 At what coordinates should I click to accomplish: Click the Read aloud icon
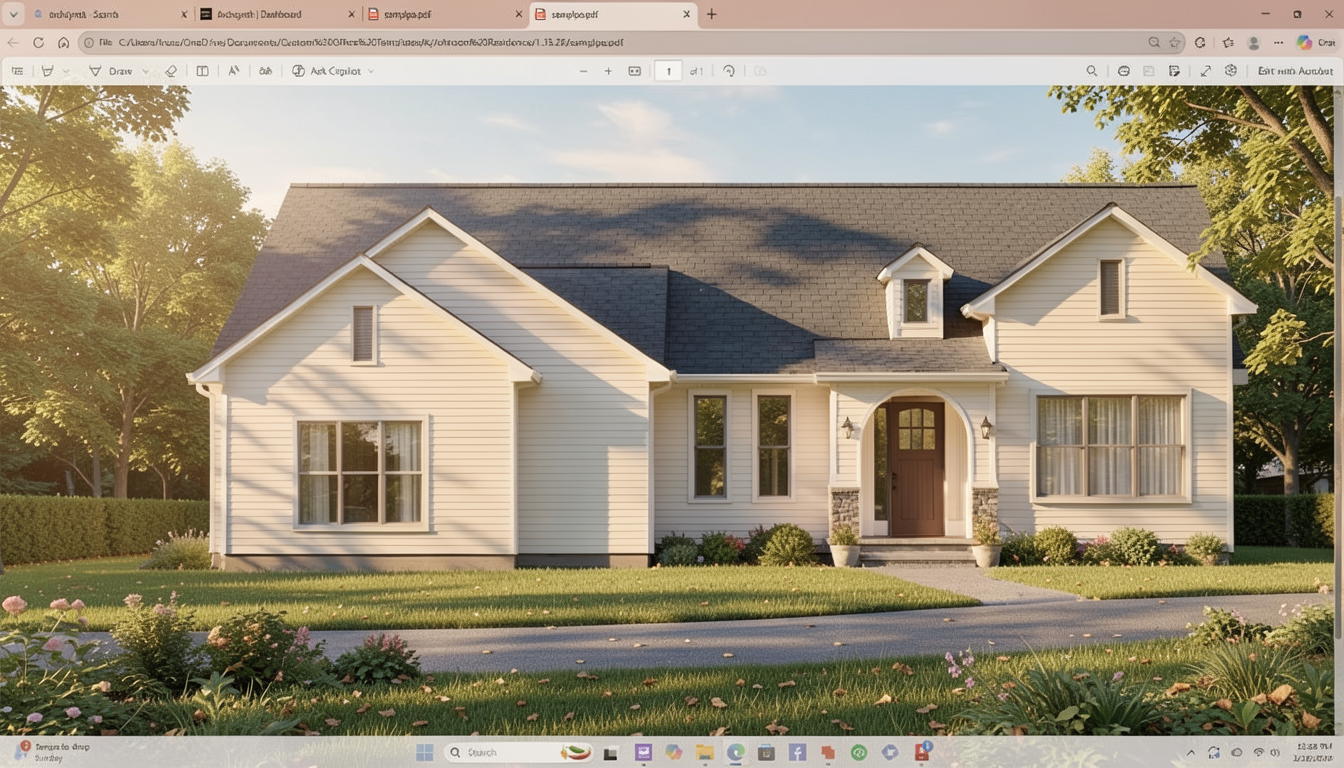click(x=234, y=71)
